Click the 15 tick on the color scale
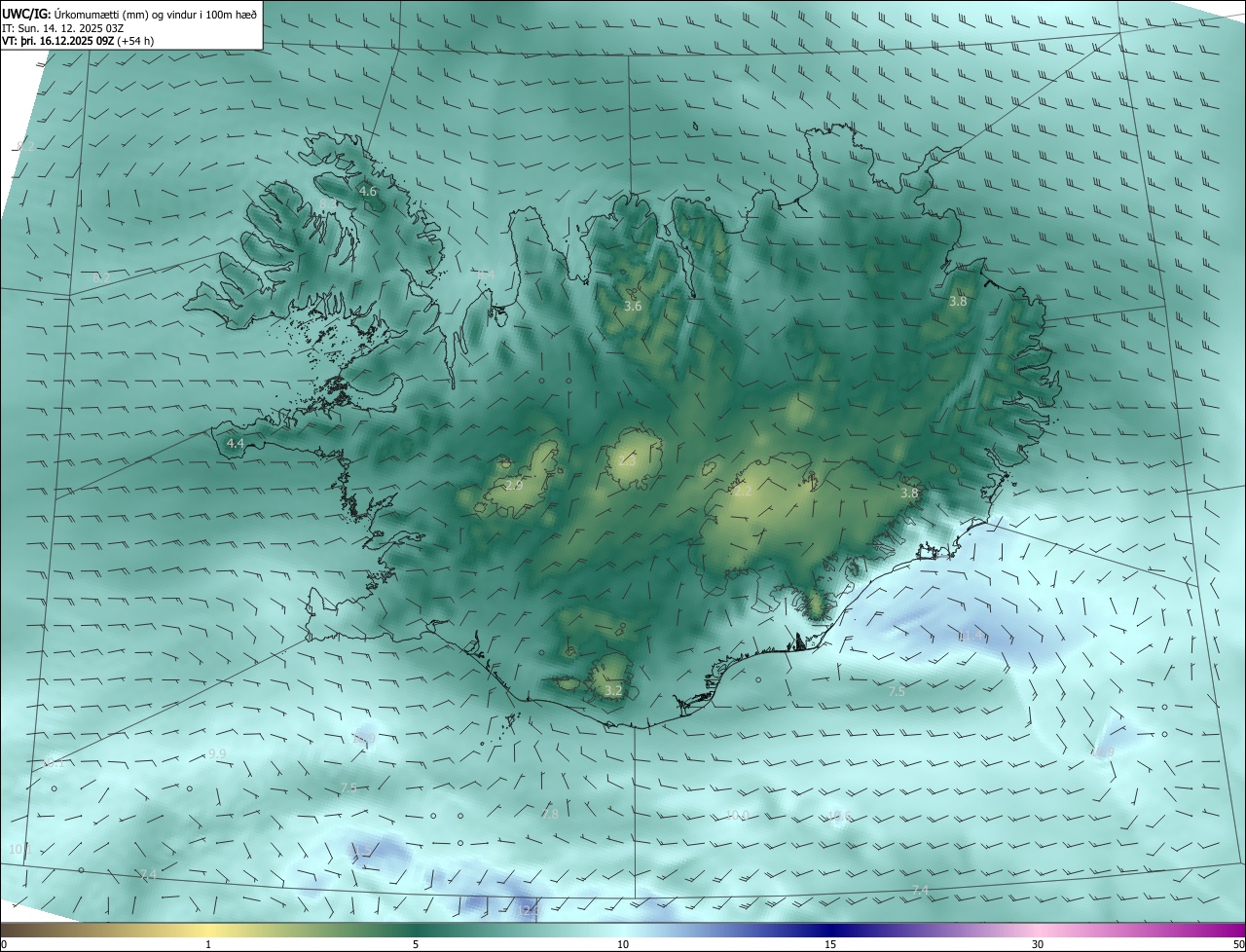 click(830, 944)
